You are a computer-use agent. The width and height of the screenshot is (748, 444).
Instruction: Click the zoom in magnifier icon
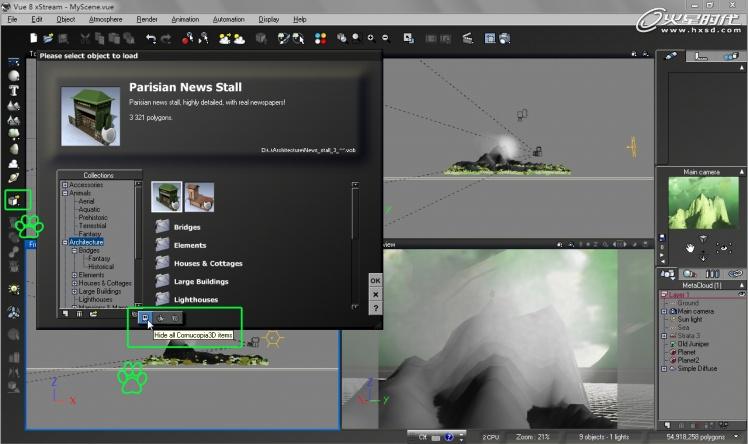(371, 38)
